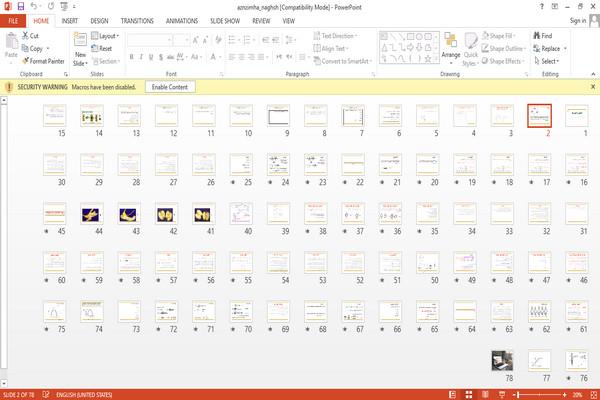Switch to Reading View in status bar
Screen dimensions: 600x400
[x=485, y=394]
